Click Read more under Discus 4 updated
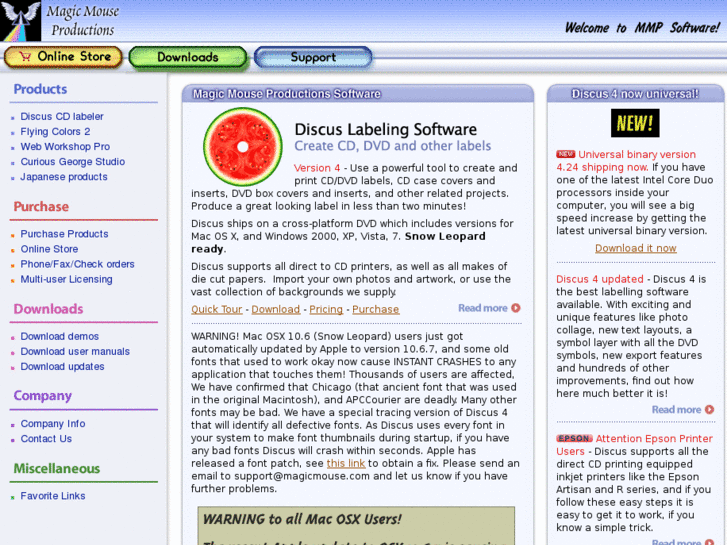Viewport: 727px width, 545px height. point(676,410)
